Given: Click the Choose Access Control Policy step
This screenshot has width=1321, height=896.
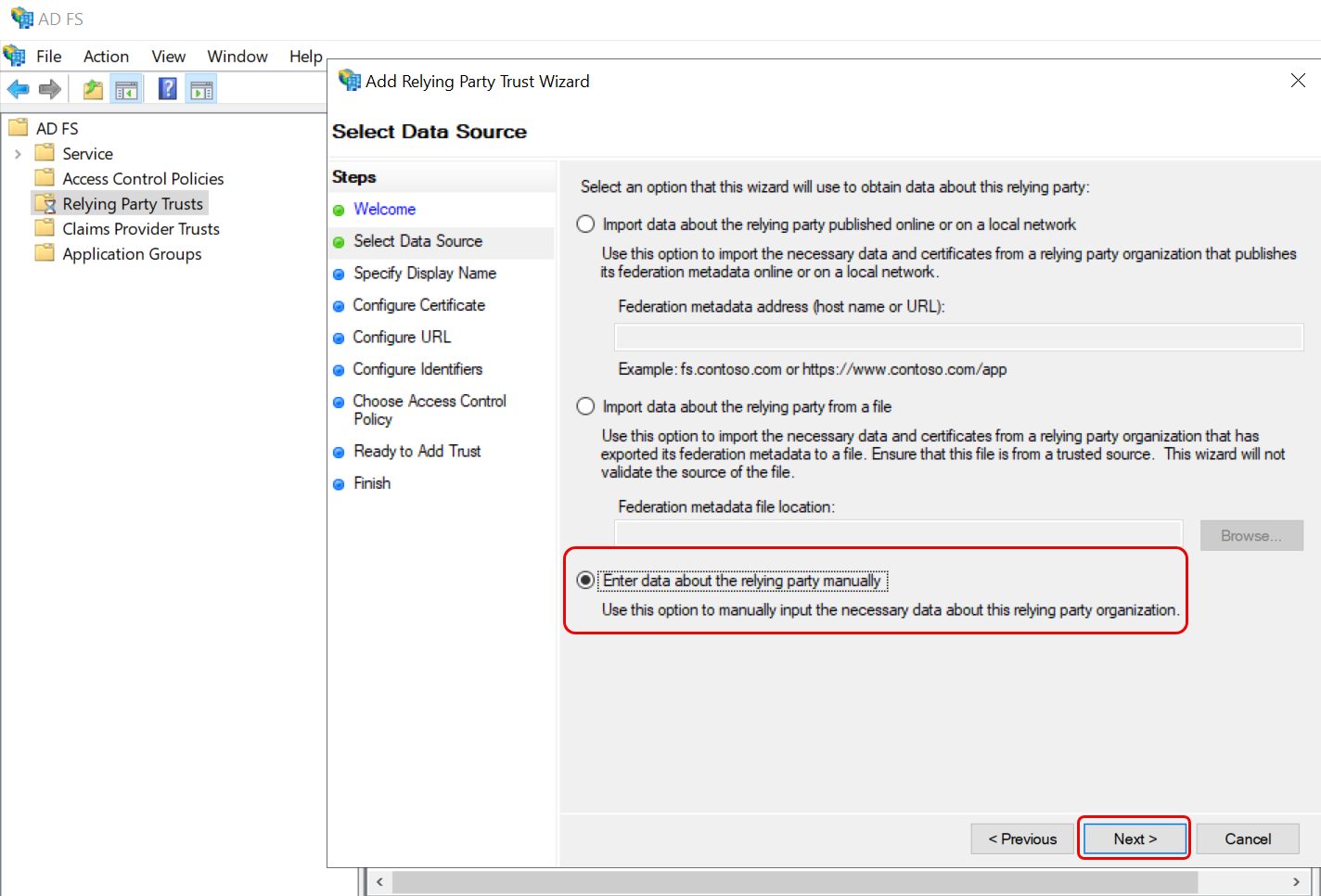Looking at the screenshot, I should (x=430, y=410).
